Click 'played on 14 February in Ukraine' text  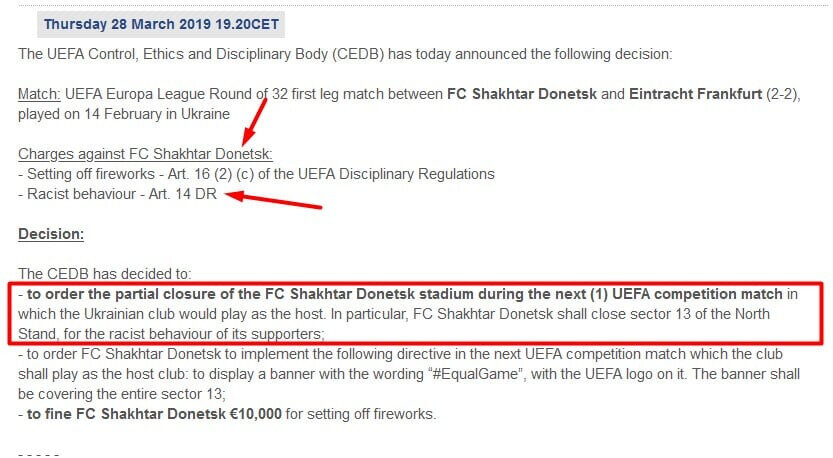click(124, 114)
